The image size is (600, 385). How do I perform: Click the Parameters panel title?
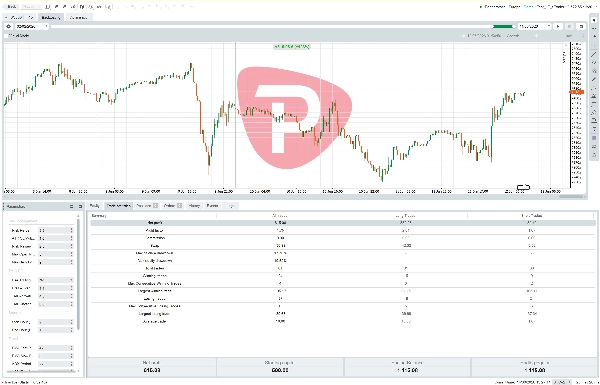[x=16, y=206]
